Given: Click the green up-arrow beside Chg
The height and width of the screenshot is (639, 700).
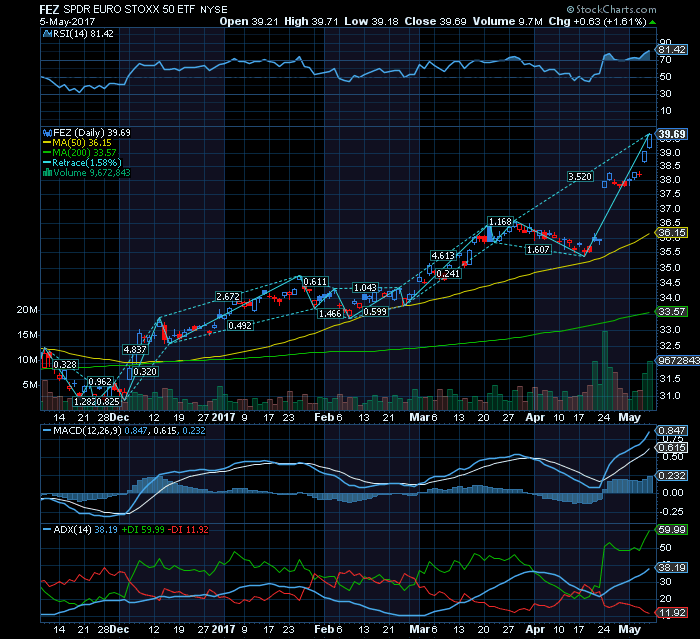Looking at the screenshot, I should pyautogui.click(x=652, y=22).
